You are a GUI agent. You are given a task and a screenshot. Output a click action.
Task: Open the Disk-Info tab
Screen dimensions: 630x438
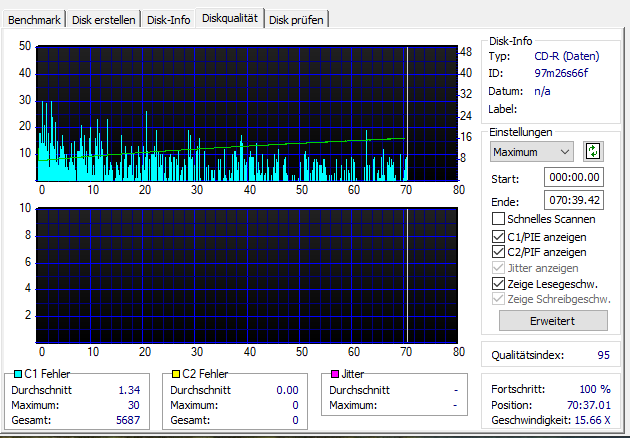pyautogui.click(x=168, y=20)
